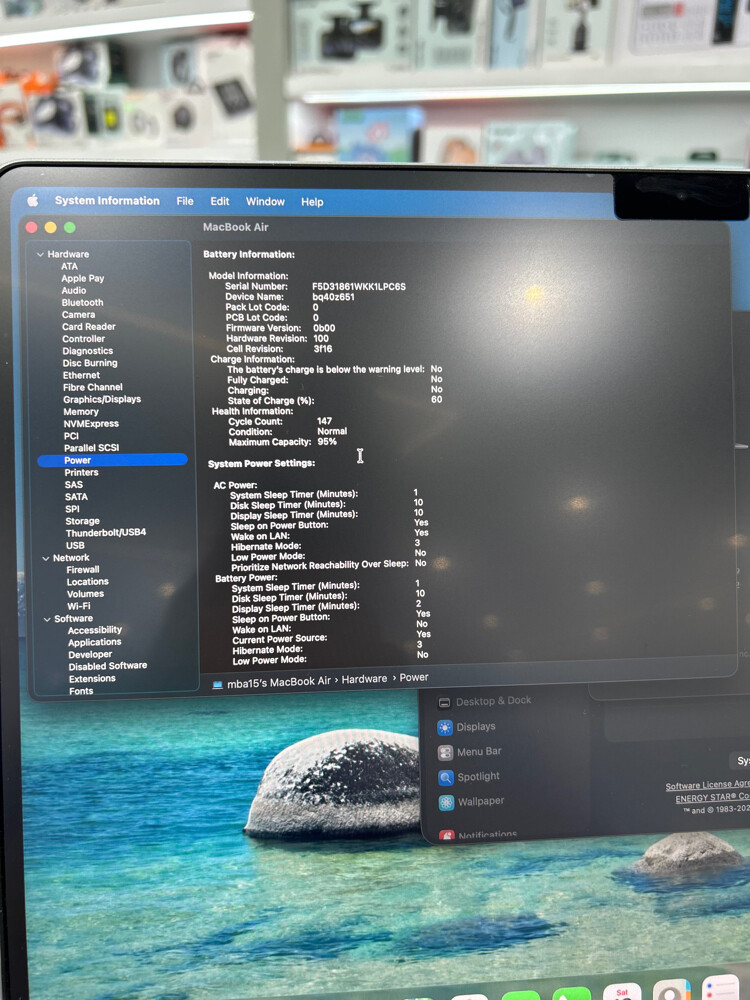Collapse the Software section chevron
This screenshot has width=750, height=1000.
click(47, 619)
